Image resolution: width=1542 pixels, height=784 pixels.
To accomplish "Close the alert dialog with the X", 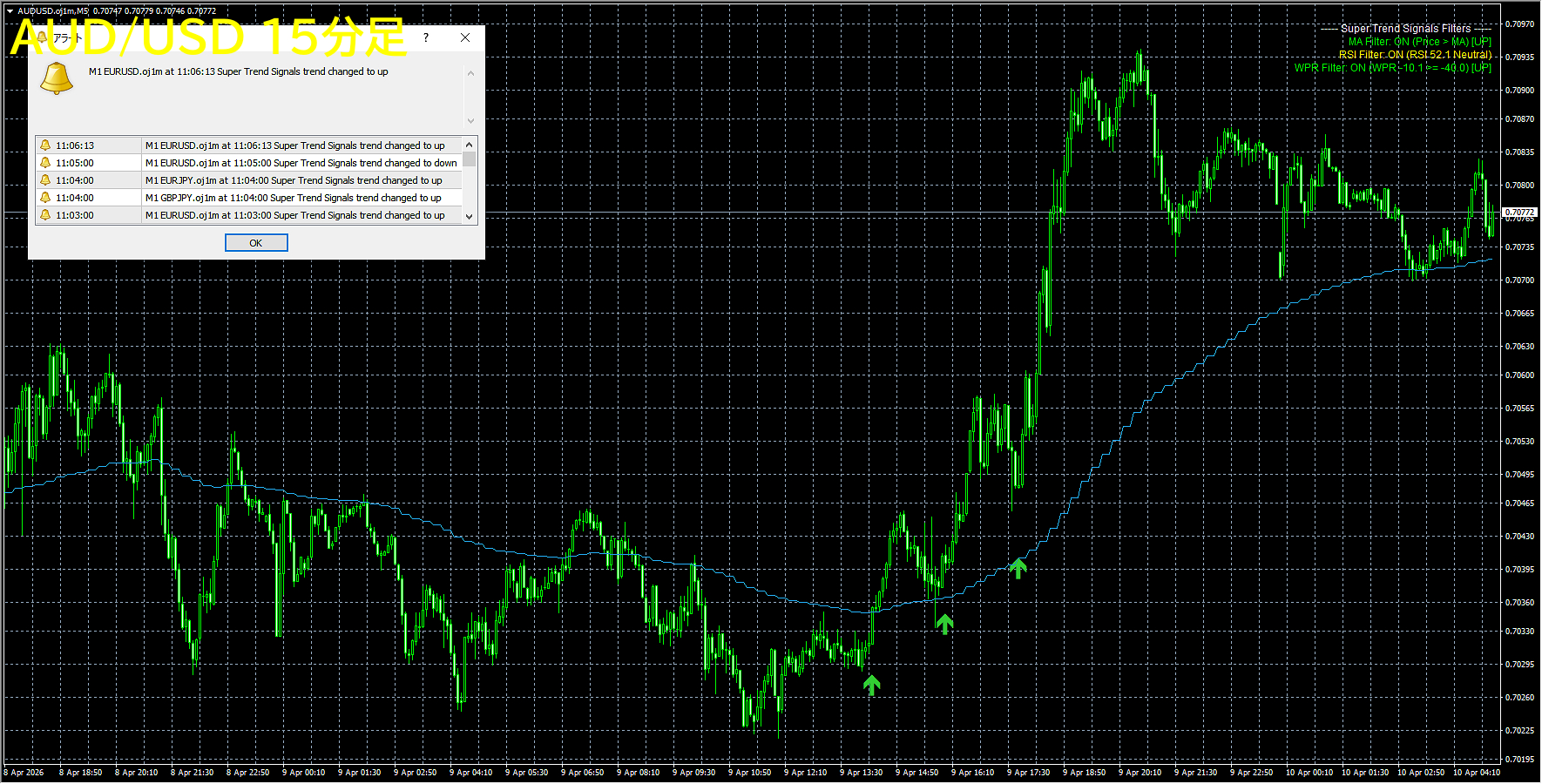I will 465,37.
